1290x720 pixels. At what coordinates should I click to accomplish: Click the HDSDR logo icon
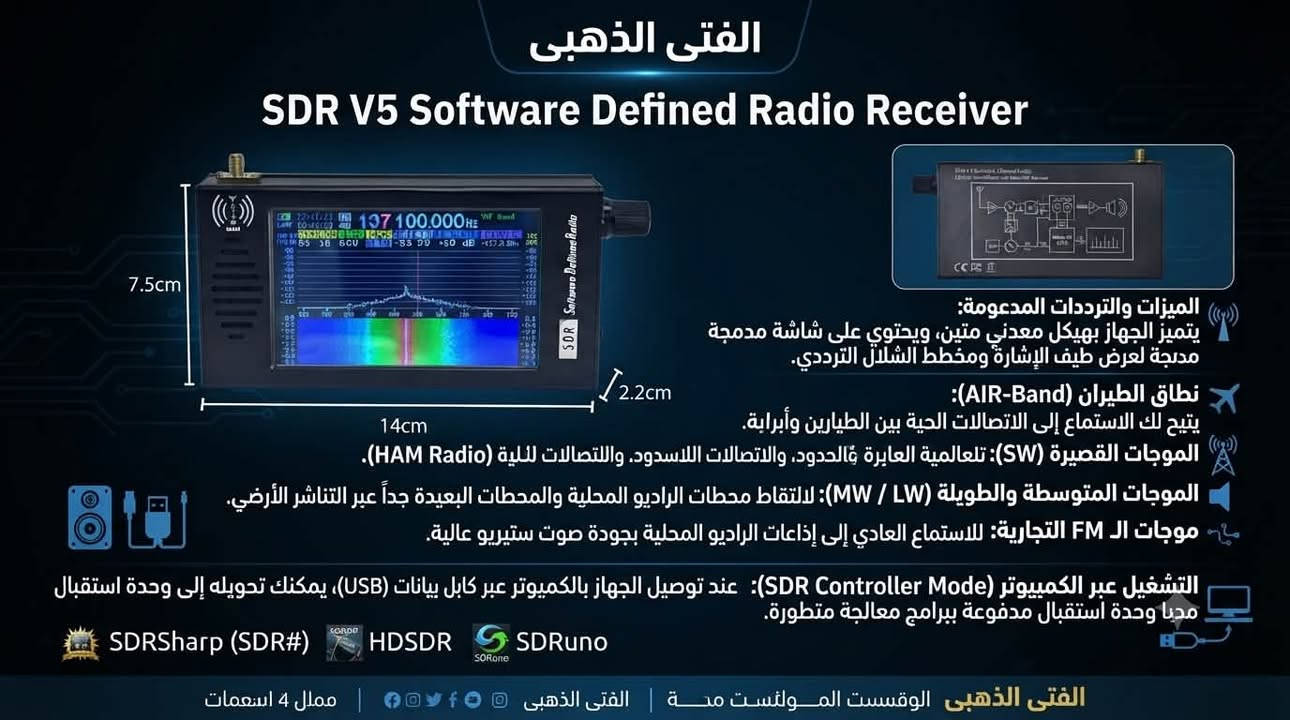point(345,642)
